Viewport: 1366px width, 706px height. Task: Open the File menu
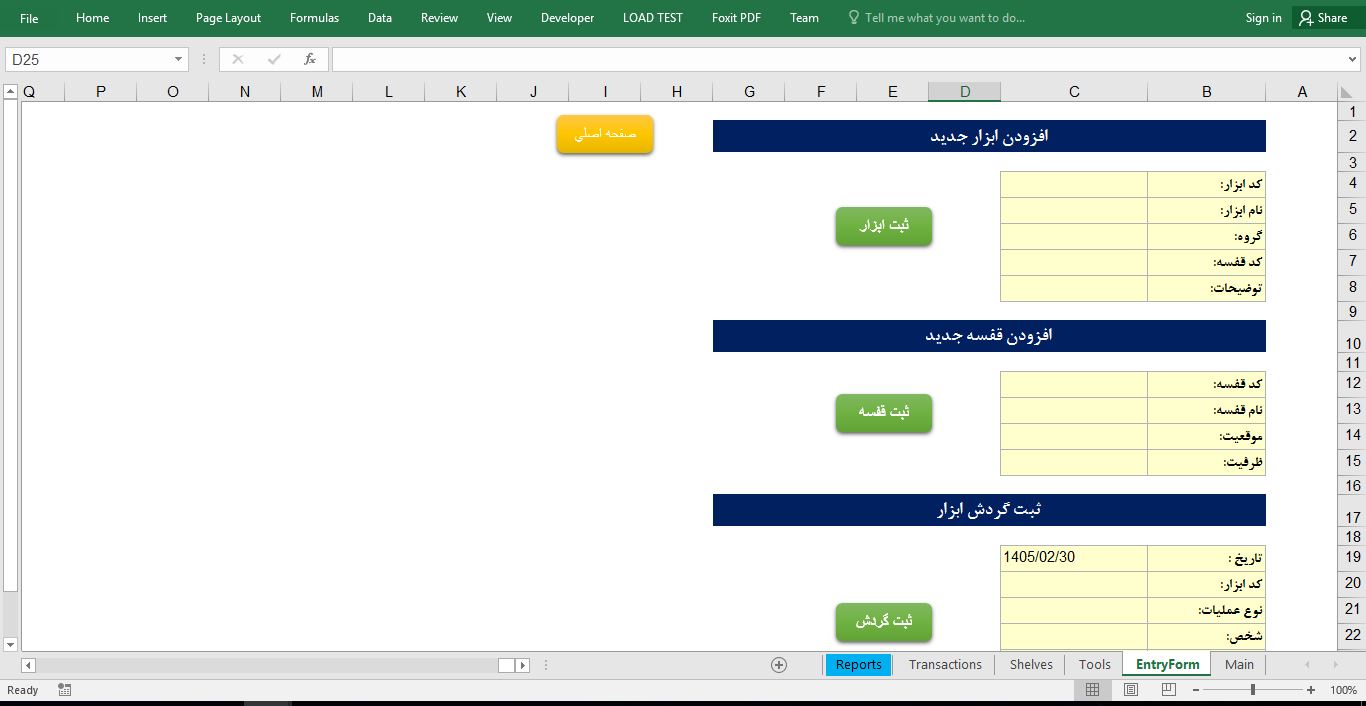point(29,18)
